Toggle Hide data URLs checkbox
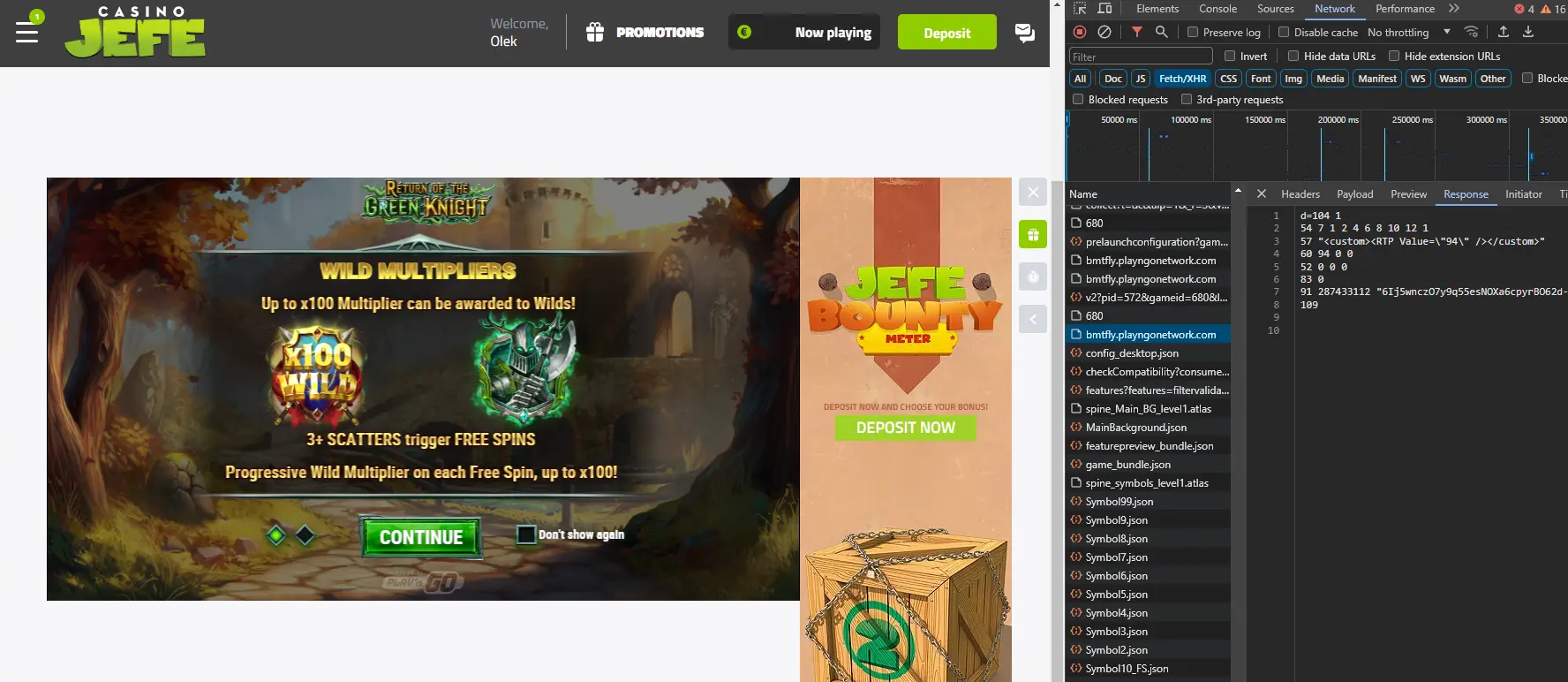This screenshot has width=1568, height=682. pos(1293,56)
